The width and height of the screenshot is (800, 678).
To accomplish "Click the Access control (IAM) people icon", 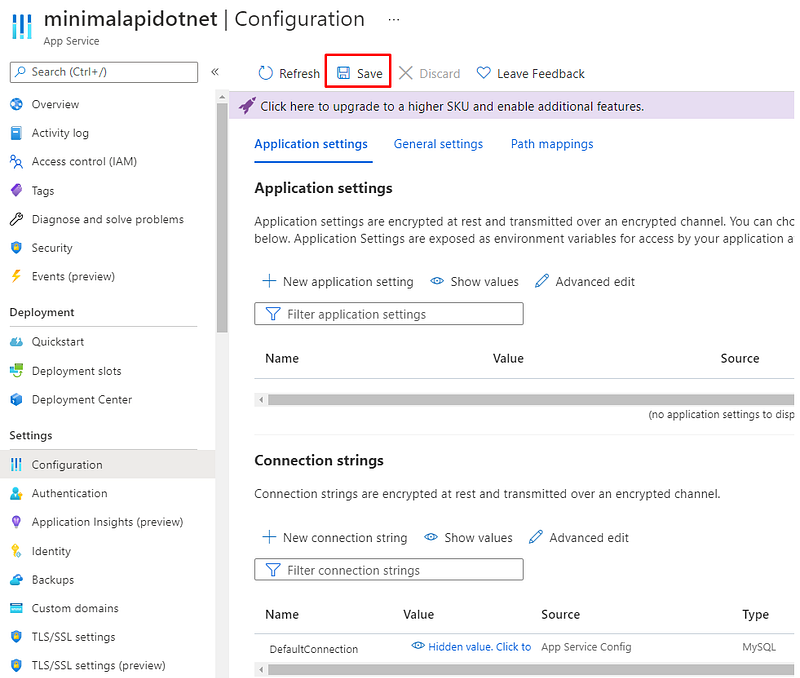I will click(x=16, y=162).
